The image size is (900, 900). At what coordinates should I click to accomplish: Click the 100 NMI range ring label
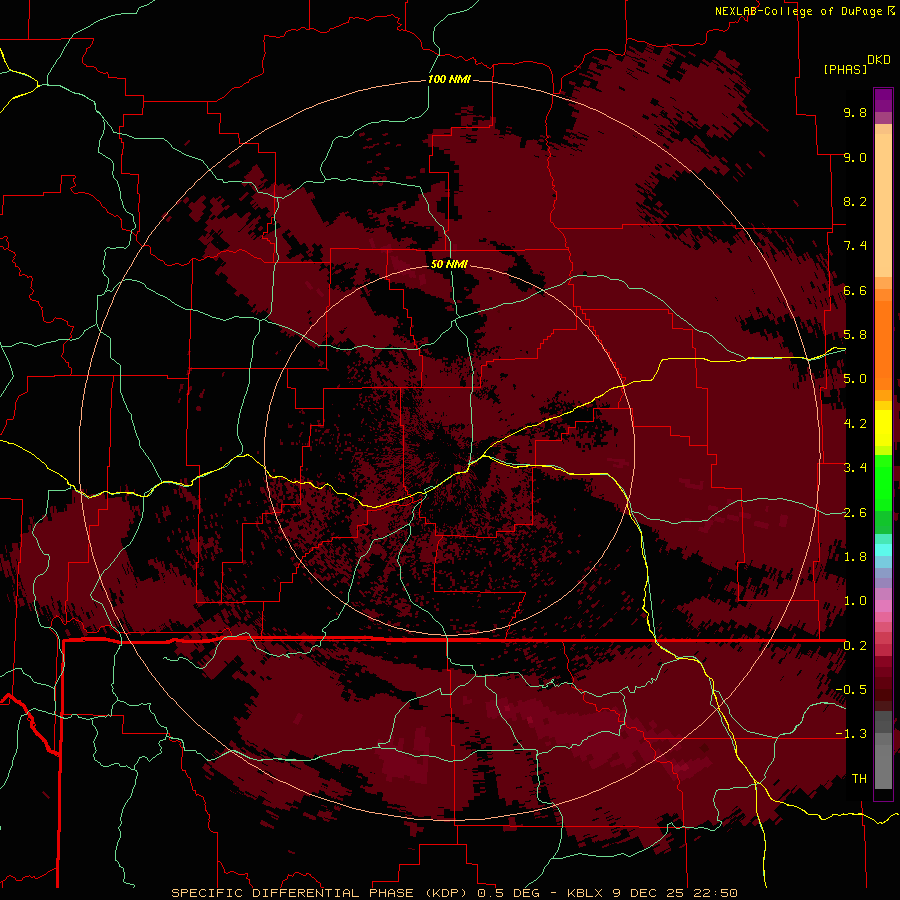point(449,79)
